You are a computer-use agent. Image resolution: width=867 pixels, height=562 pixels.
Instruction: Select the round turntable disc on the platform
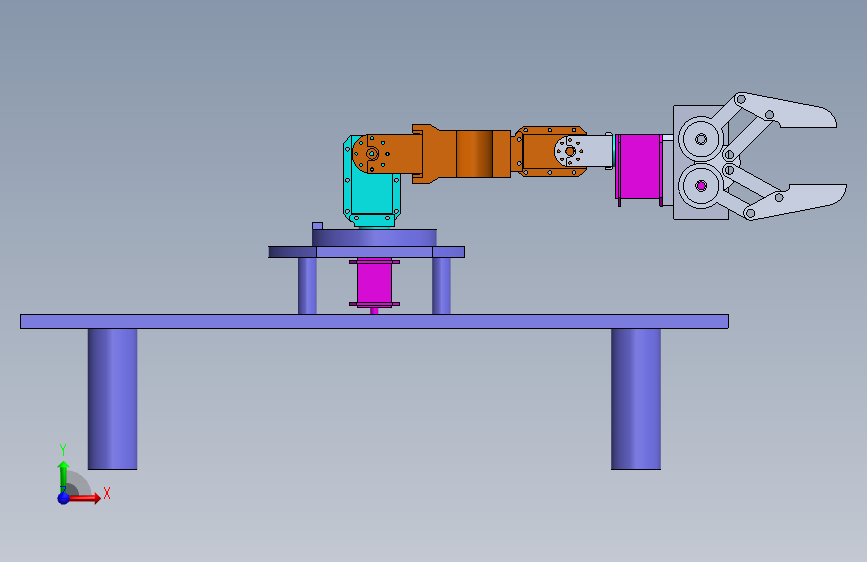coord(374,238)
